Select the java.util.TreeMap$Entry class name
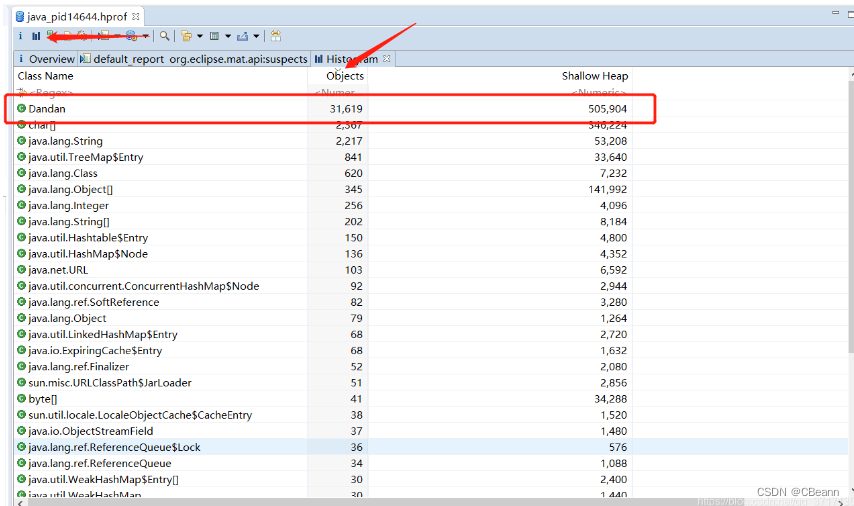This screenshot has height=506, width=854. [86, 157]
